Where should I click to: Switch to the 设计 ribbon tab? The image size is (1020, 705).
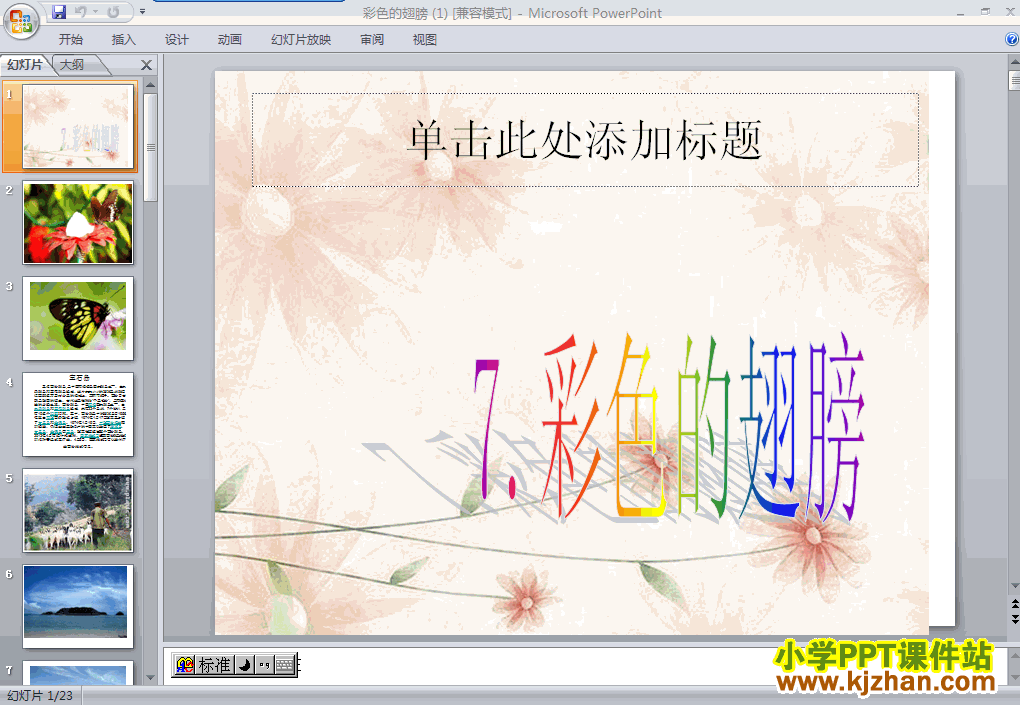[176, 40]
